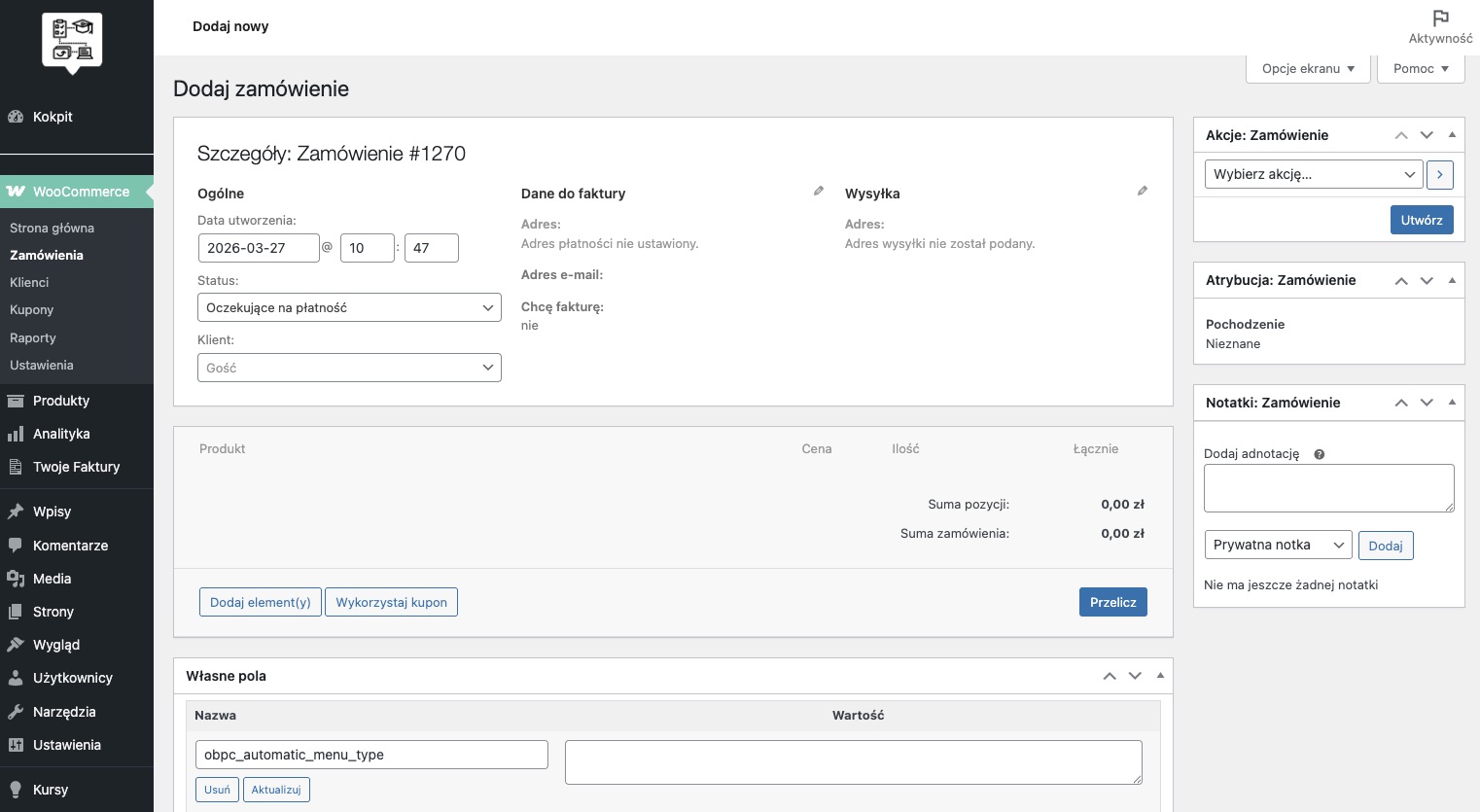Click the custom field Wartość textarea
The image size is (1480, 812).
point(854,762)
